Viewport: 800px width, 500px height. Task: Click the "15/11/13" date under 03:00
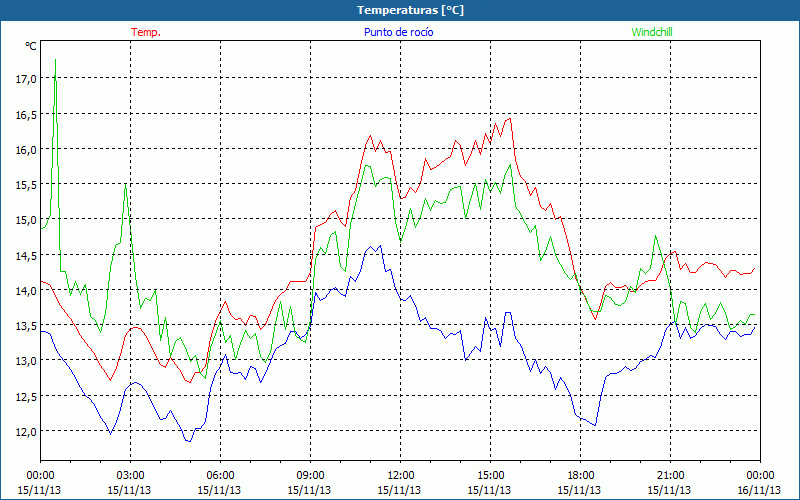click(129, 490)
